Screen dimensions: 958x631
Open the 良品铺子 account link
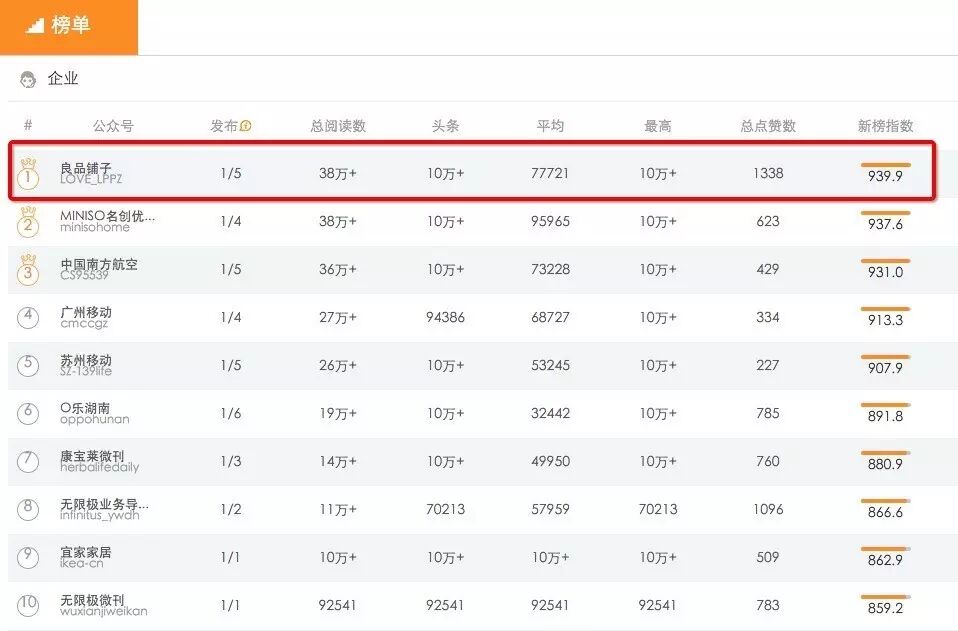coord(86,168)
